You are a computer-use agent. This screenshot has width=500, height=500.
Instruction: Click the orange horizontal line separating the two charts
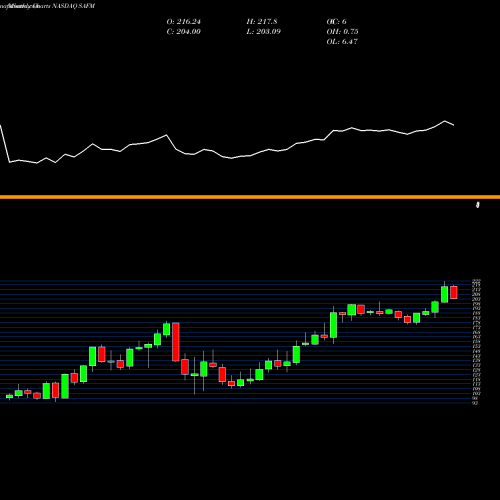pyautogui.click(x=250, y=197)
